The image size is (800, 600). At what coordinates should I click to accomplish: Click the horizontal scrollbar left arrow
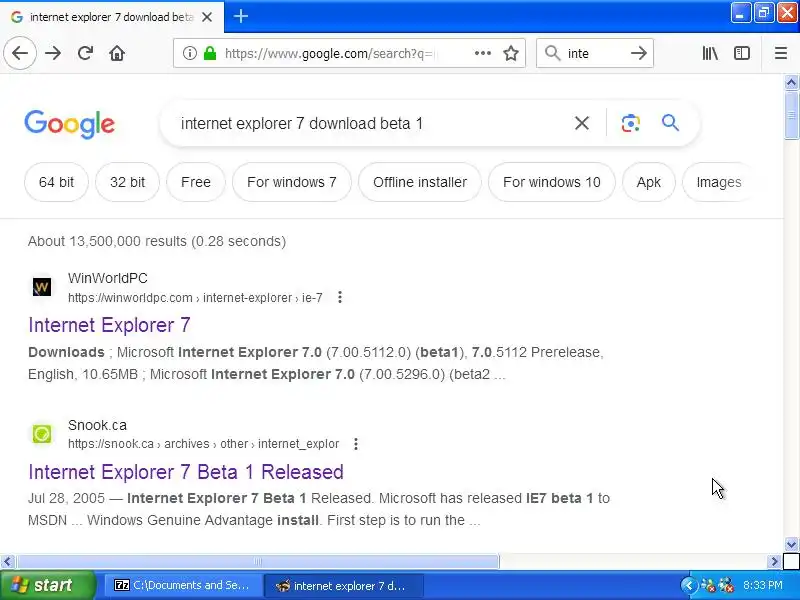7,562
